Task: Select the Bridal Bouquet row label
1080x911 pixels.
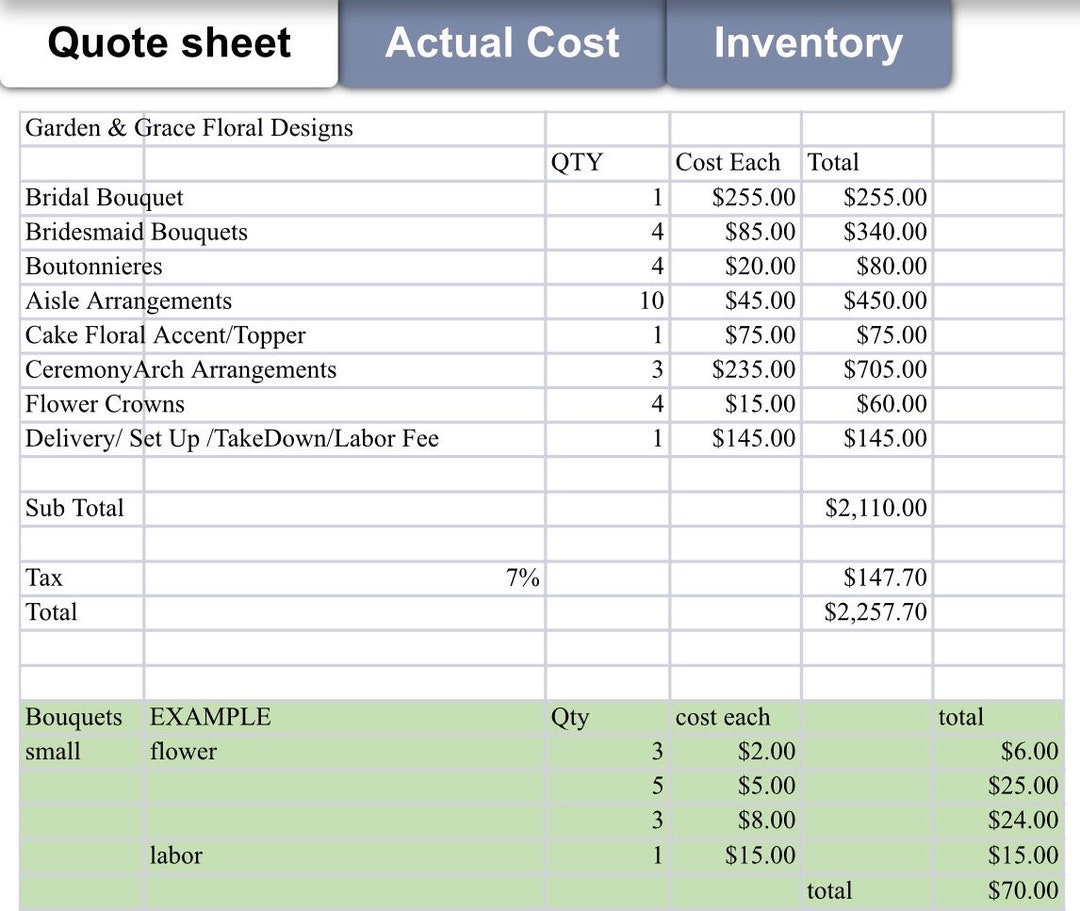Action: click(x=104, y=197)
